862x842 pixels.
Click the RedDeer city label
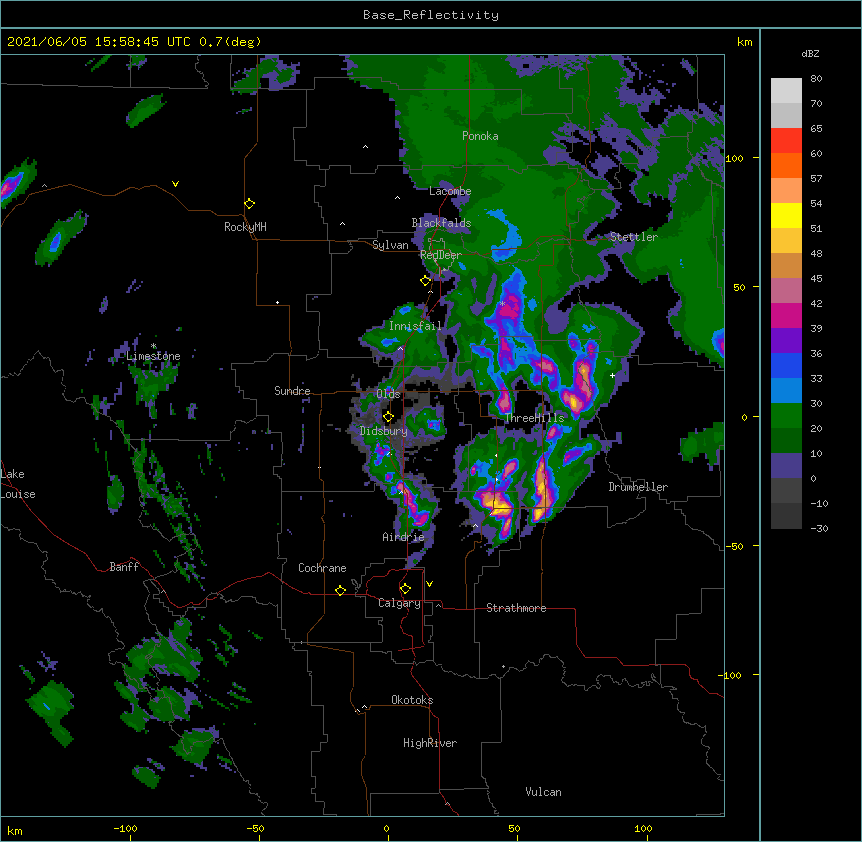click(x=440, y=255)
